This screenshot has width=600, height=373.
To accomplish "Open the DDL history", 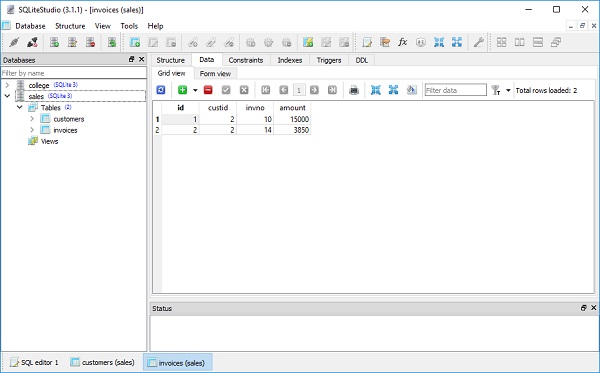I will tap(385, 42).
